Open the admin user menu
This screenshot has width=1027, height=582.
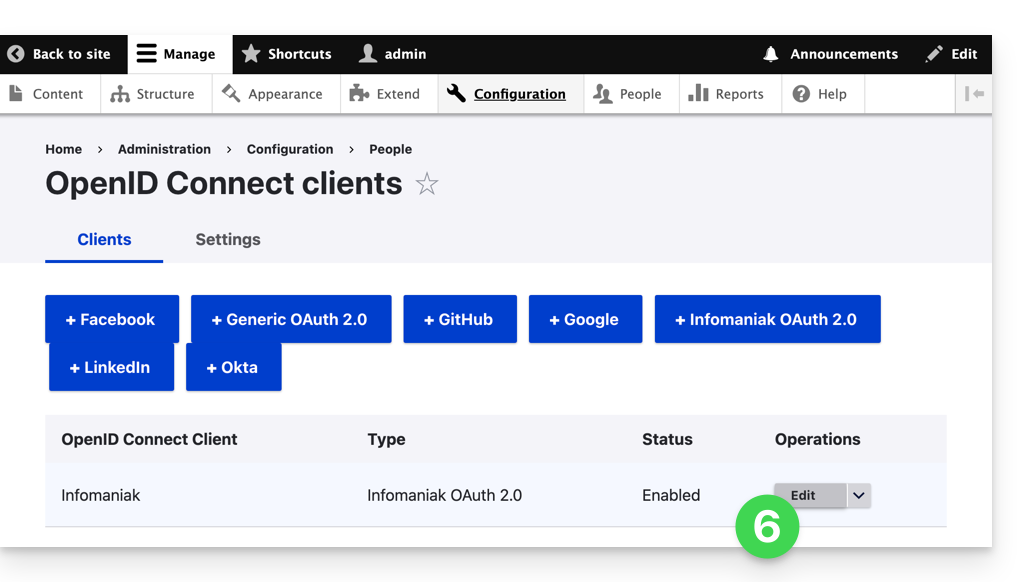click(392, 54)
